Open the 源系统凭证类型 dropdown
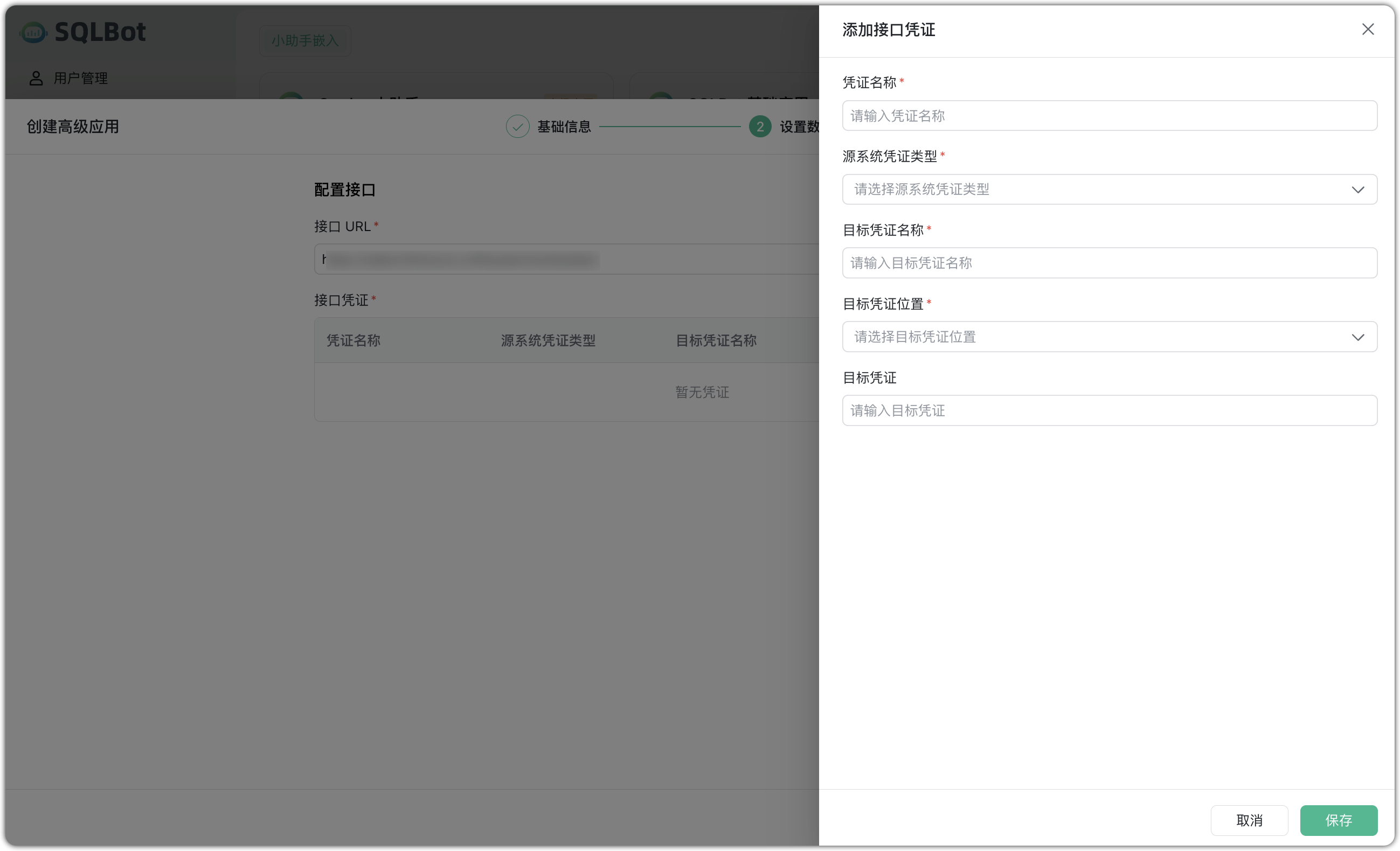The image size is (1400, 851). (x=1109, y=189)
